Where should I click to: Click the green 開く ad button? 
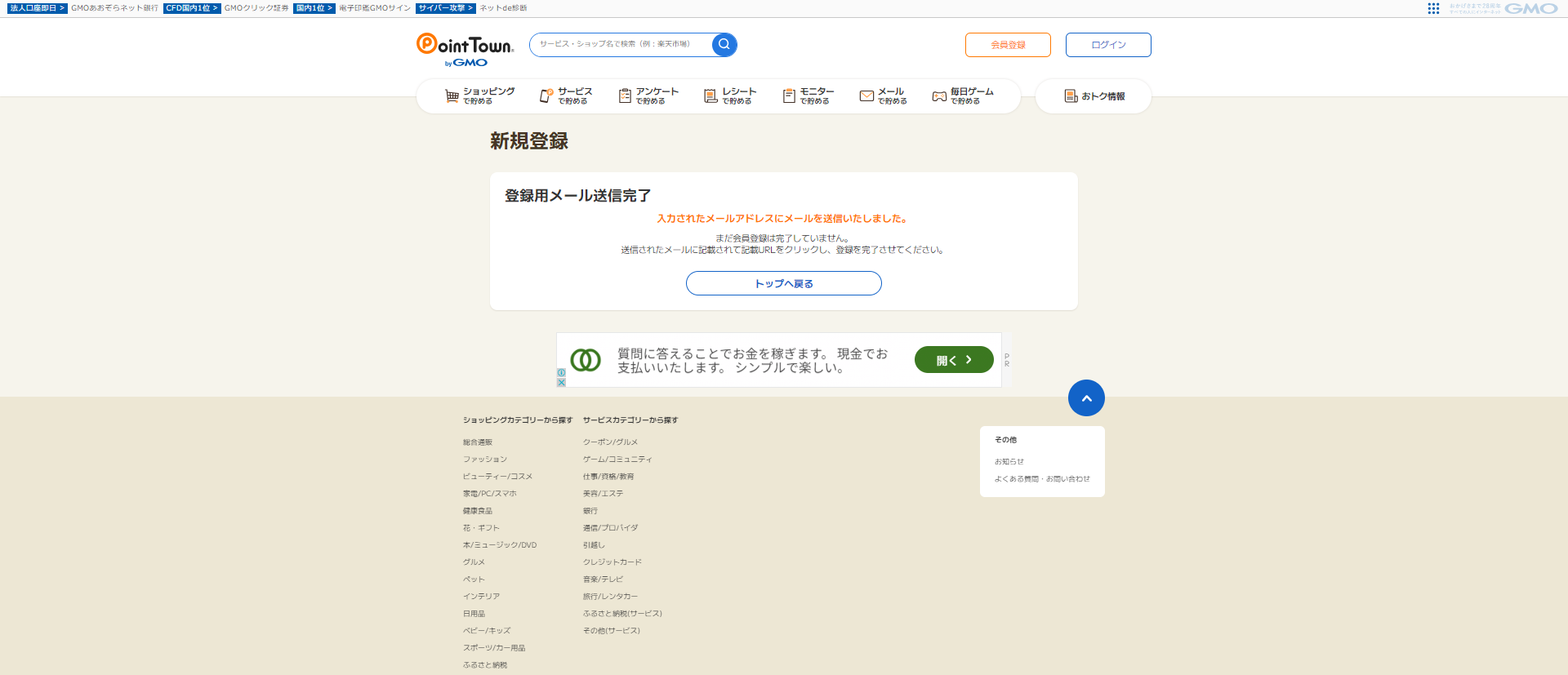coord(954,360)
